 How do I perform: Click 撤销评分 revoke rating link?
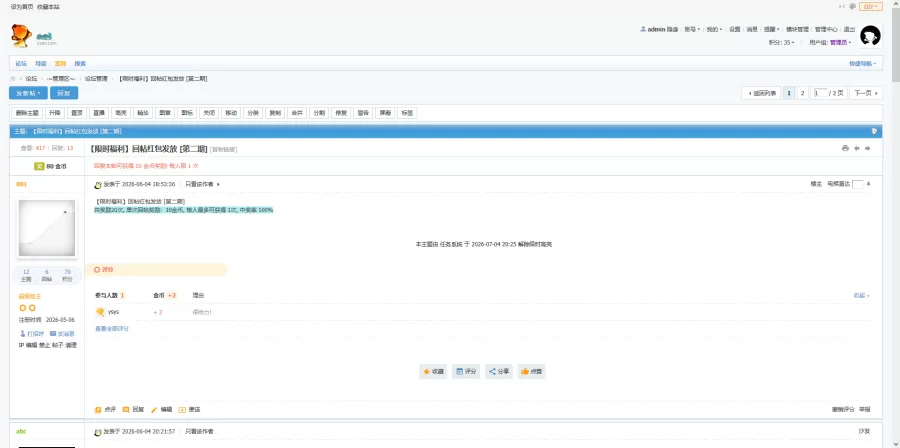pos(843,410)
